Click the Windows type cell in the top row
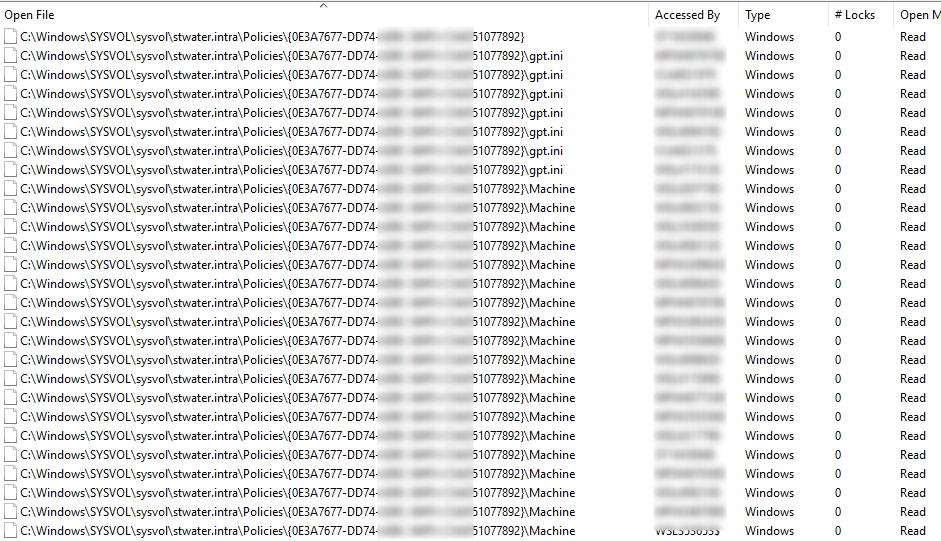This screenshot has width=941, height=541. point(769,37)
